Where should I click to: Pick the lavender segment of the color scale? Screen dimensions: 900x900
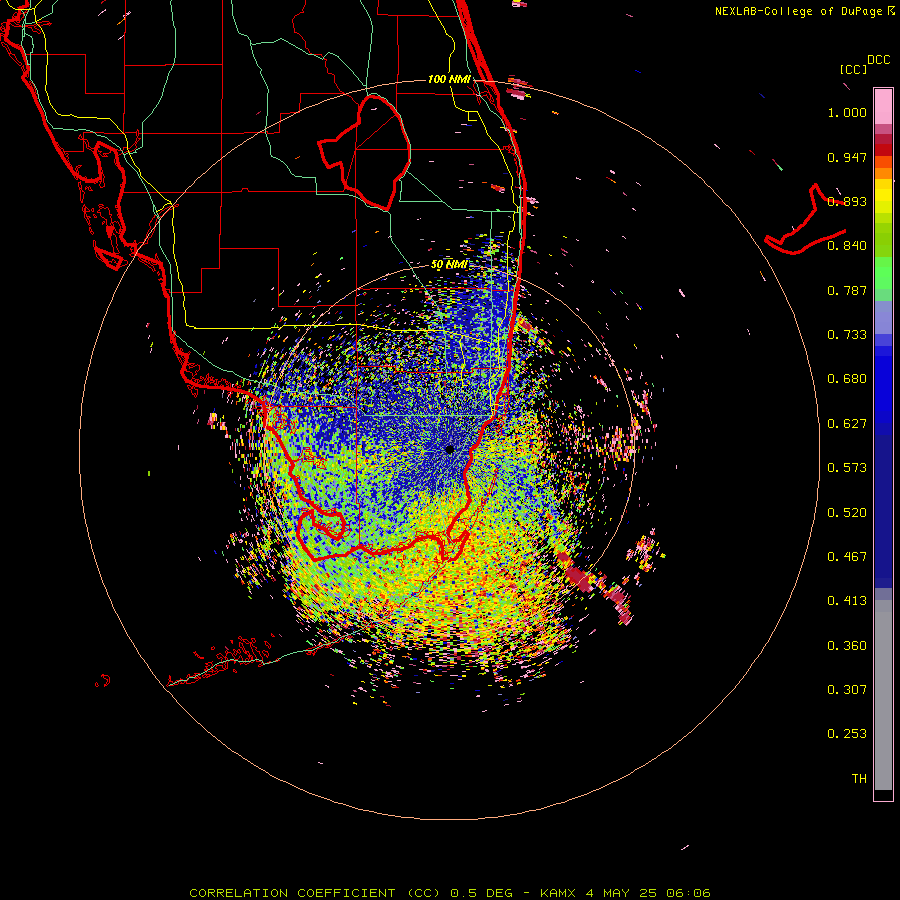point(883,318)
